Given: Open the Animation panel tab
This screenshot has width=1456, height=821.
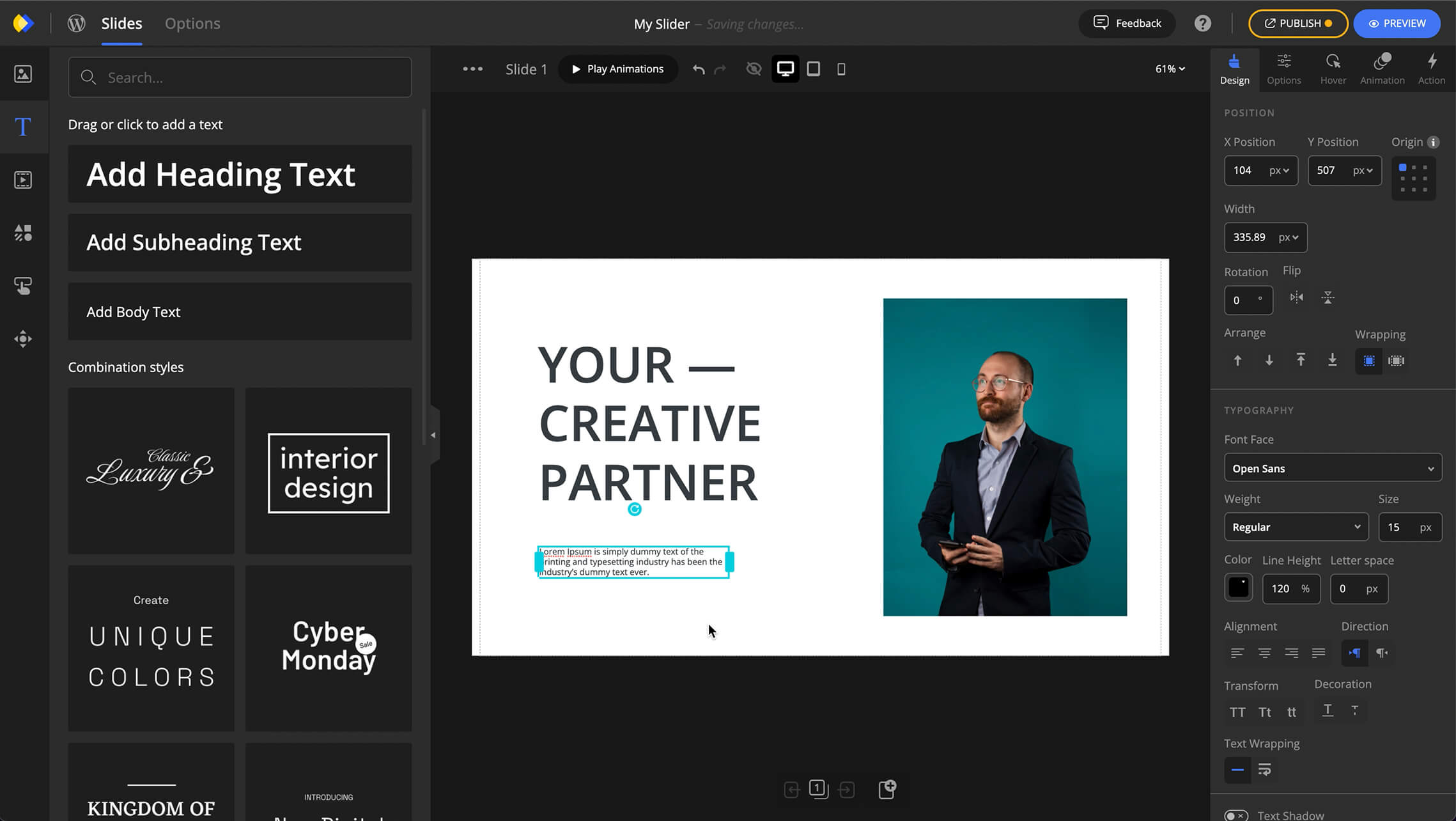Looking at the screenshot, I should click(1382, 69).
